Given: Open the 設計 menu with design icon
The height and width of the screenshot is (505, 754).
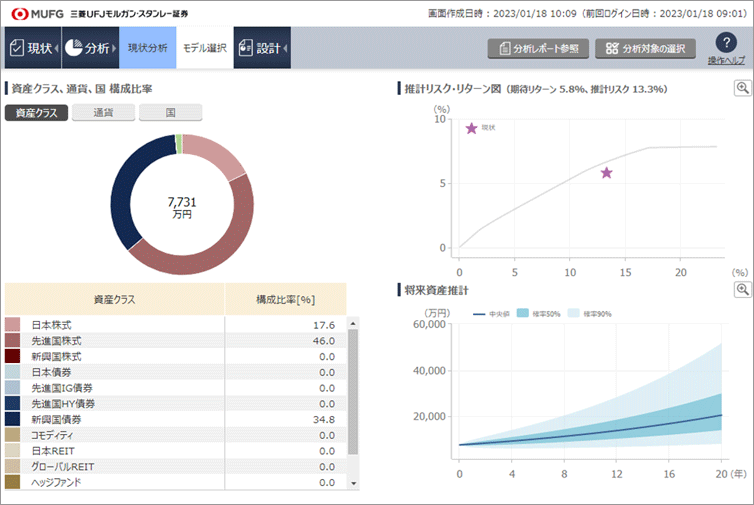Looking at the screenshot, I should coord(262,48).
